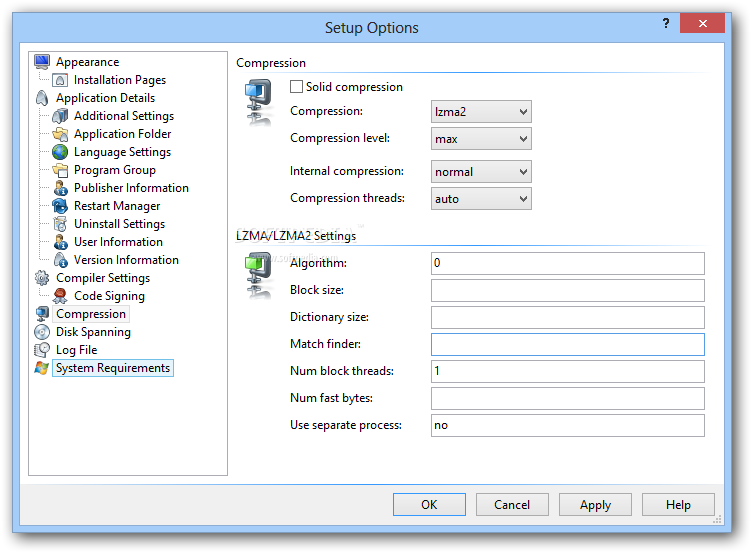Click the LZMA/LZMA2 Settings clamp icon
The height and width of the screenshot is (553, 752).
(x=258, y=276)
